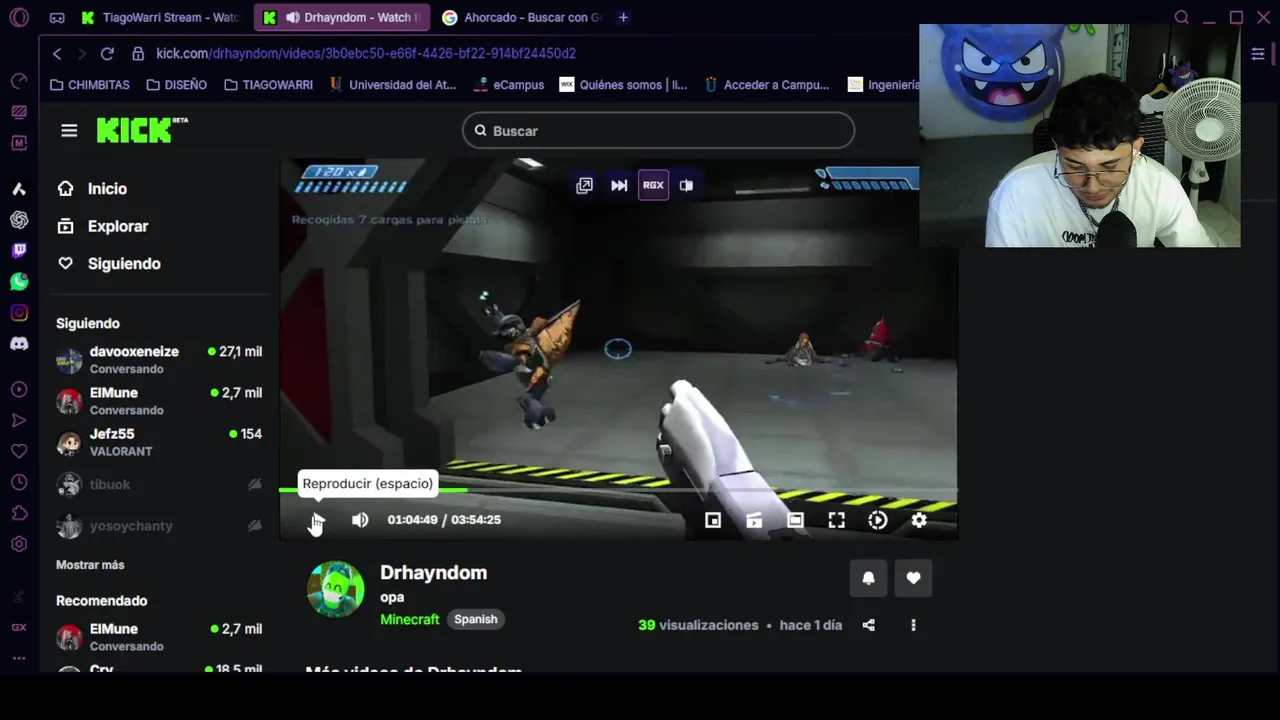Open Opera sidebar settings gear
Viewport: 1280px width, 720px height.
click(x=19, y=544)
